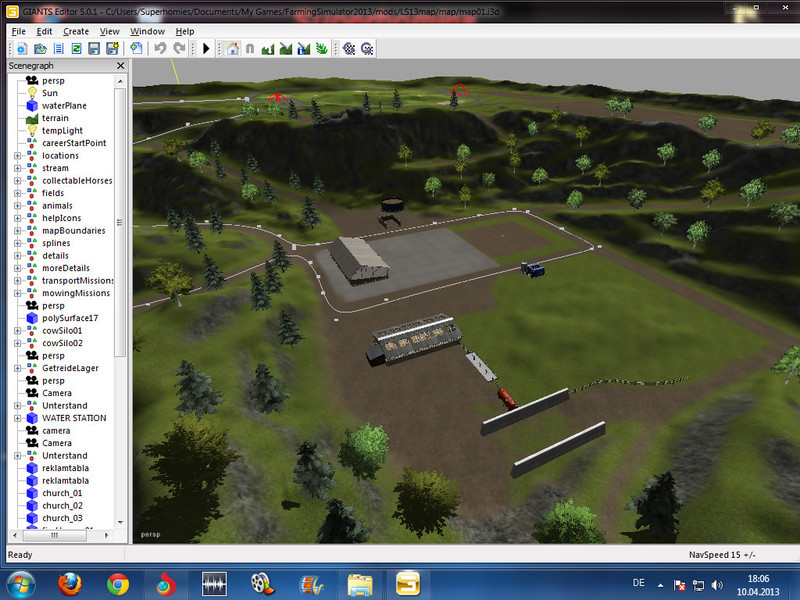800x600 pixels.
Task: Select the terrain detail texture paint icon
Action: [x=286, y=49]
